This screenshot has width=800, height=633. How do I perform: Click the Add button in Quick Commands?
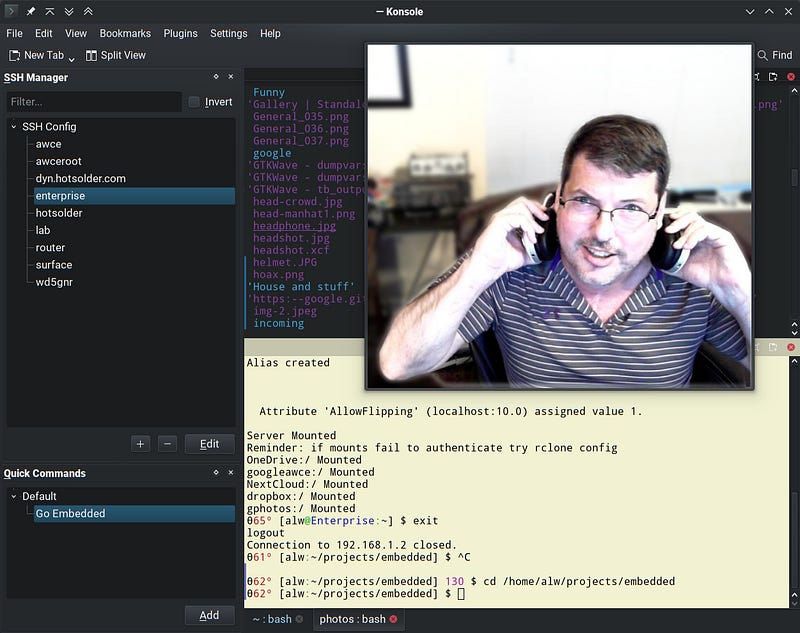tap(209, 615)
